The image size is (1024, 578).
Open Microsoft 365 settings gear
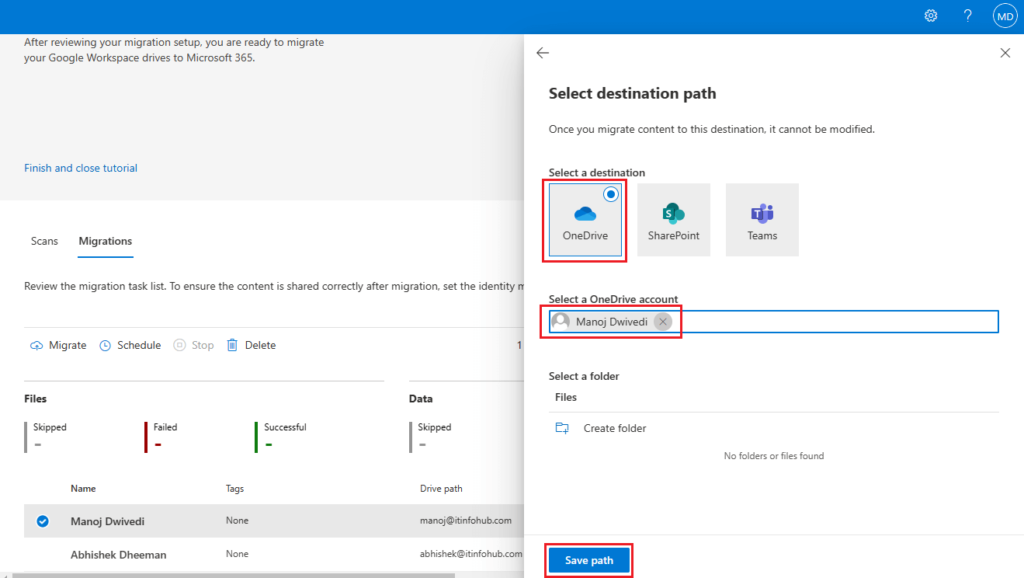click(931, 15)
